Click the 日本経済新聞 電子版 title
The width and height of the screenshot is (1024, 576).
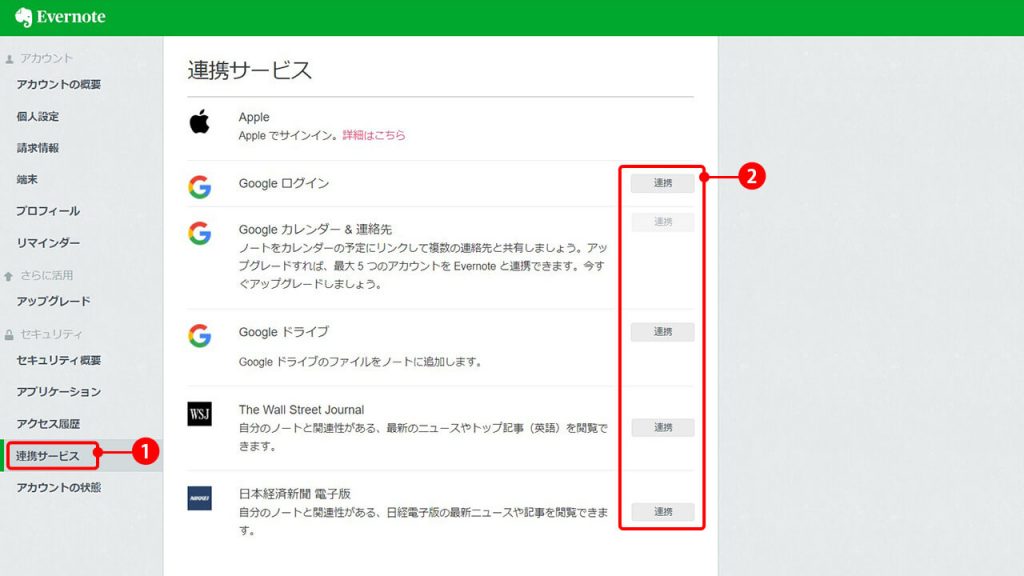pyautogui.click(x=295, y=494)
